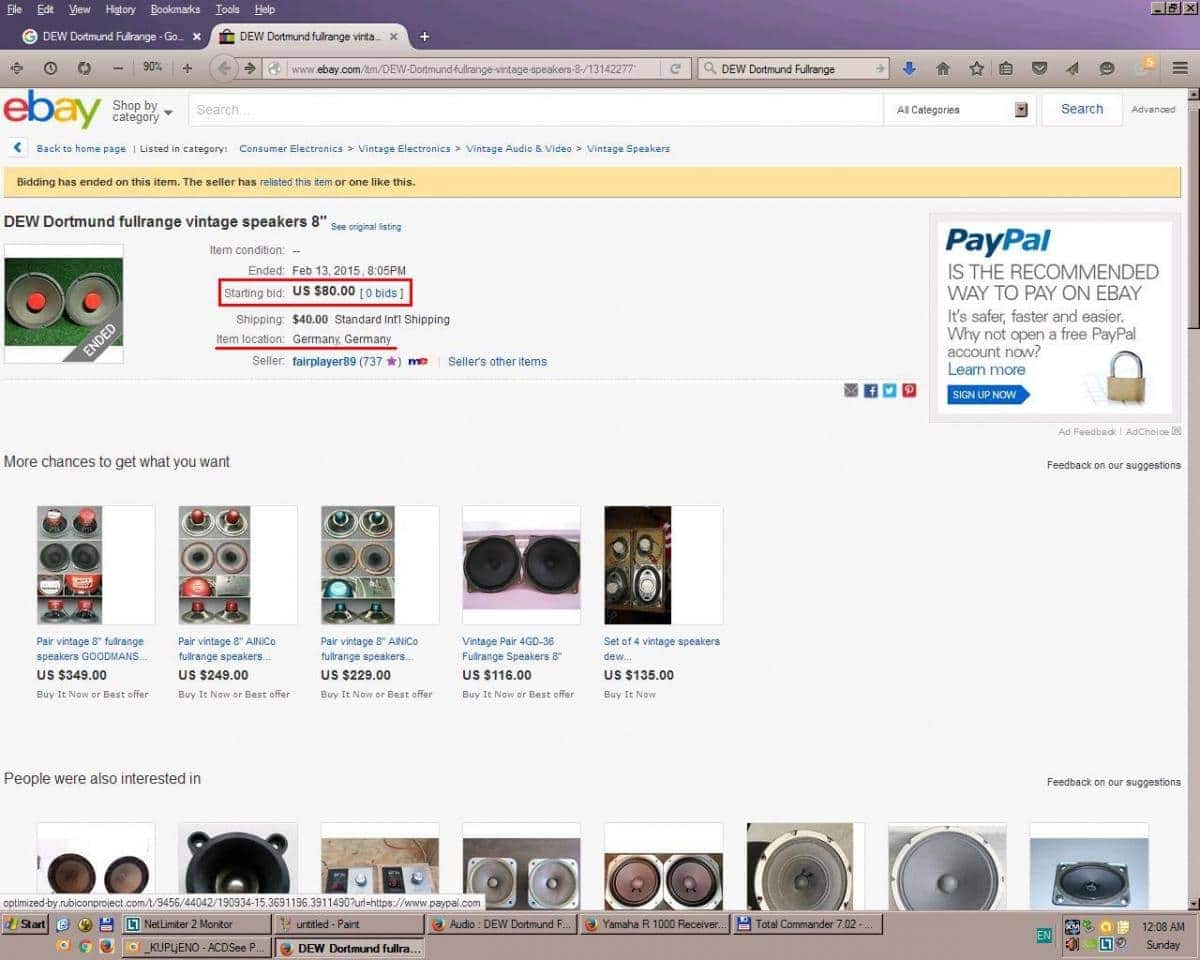Open Set of 4 vintage speakers listing
Screen dimensions: 1200x960
[662, 649]
